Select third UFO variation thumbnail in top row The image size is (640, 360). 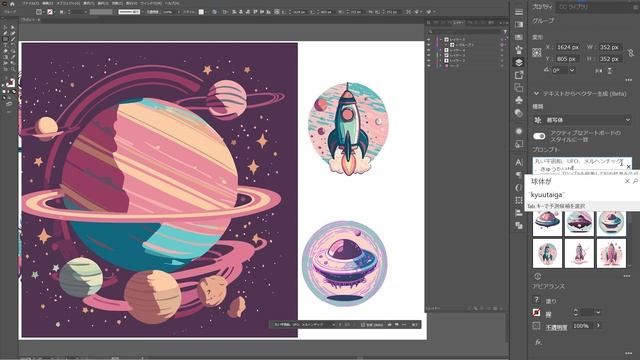pyautogui.click(x=611, y=223)
